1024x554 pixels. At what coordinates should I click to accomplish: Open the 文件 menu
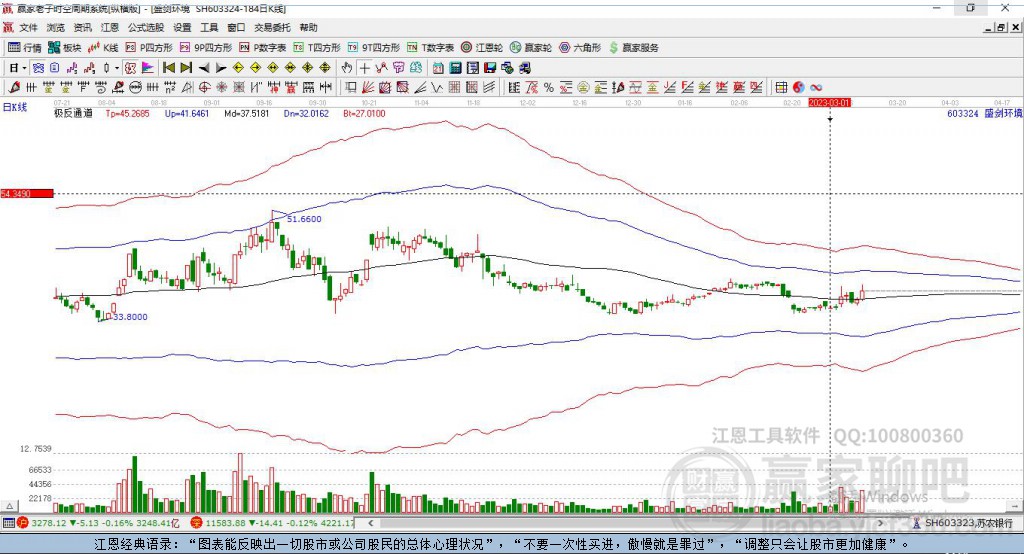[29, 27]
